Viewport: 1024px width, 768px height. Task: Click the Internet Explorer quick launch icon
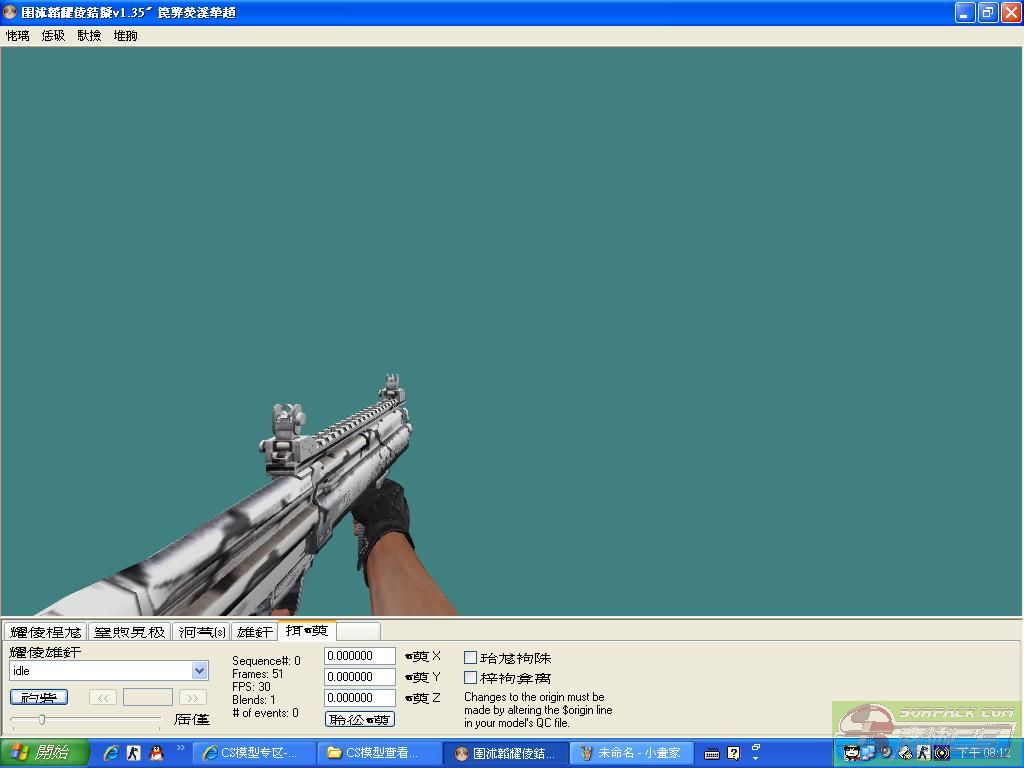[x=111, y=753]
